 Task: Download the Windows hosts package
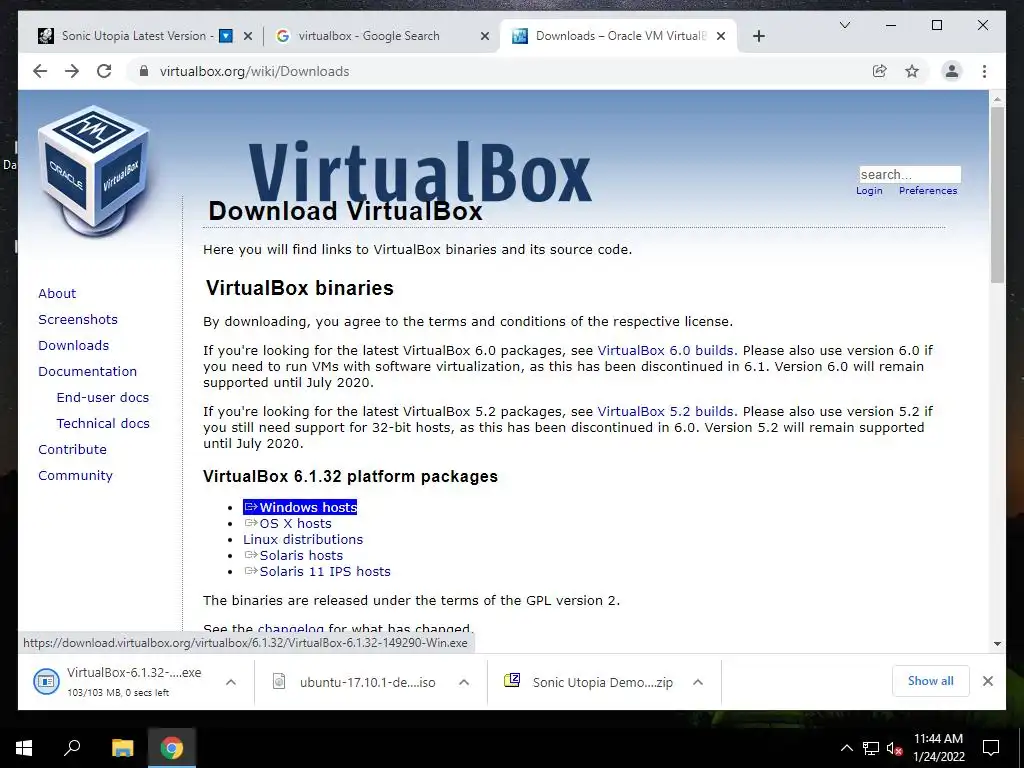click(300, 507)
